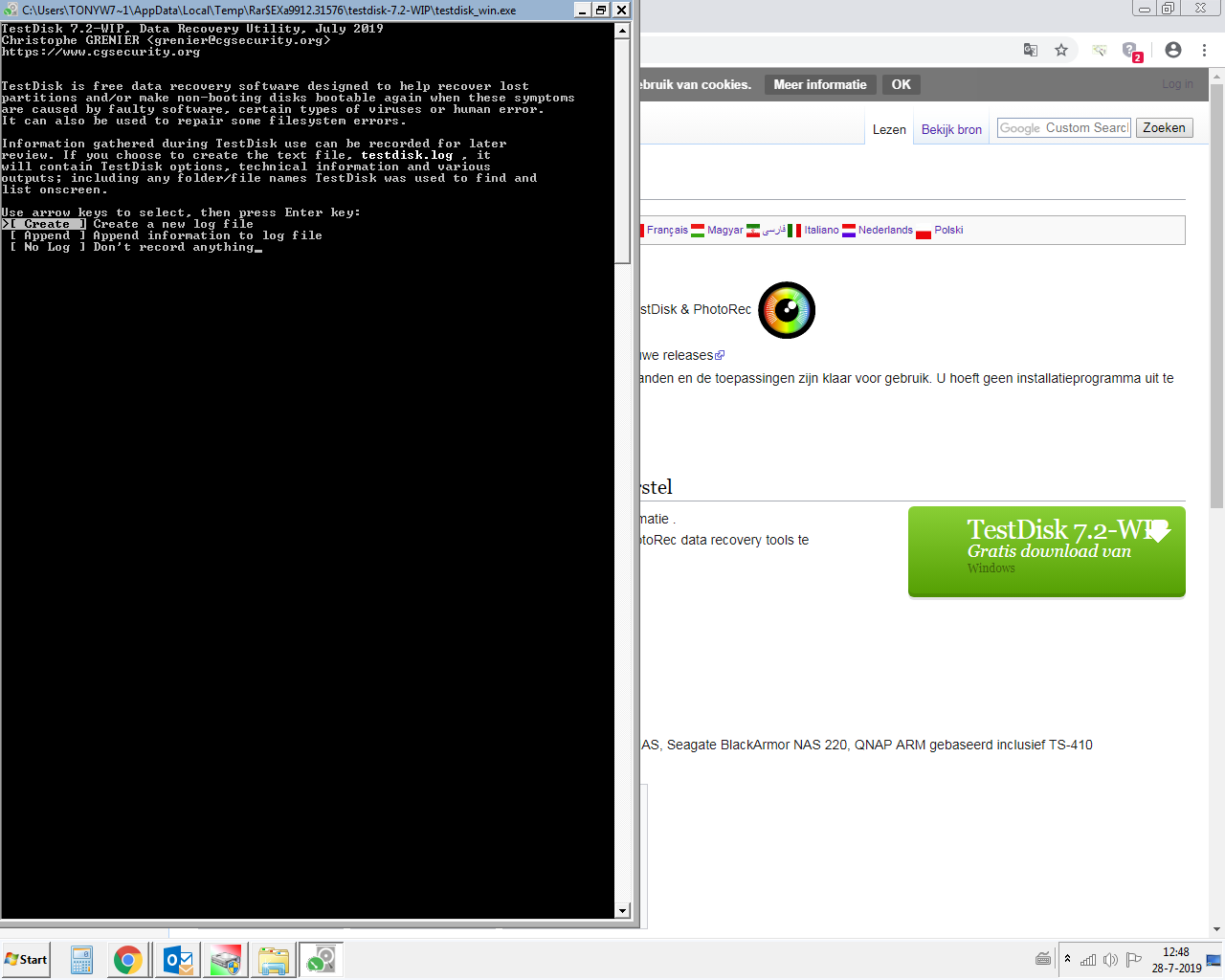Switch to the Bekijk bron tab
Image resolution: width=1225 pixels, height=980 pixels.
coord(951,129)
